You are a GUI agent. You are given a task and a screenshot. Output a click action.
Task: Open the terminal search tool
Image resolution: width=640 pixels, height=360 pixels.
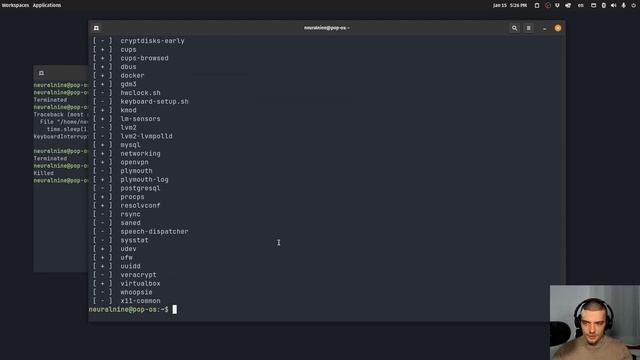tap(514, 28)
